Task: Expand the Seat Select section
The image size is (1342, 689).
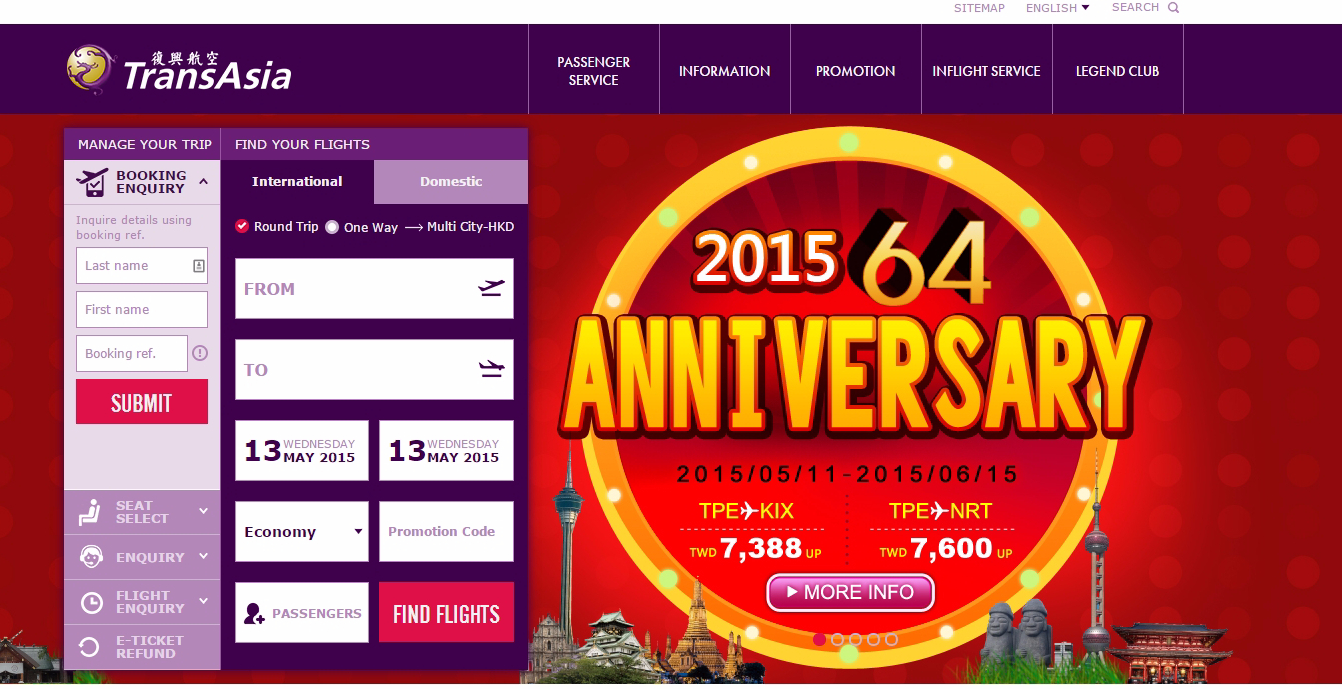Action: tap(142, 512)
